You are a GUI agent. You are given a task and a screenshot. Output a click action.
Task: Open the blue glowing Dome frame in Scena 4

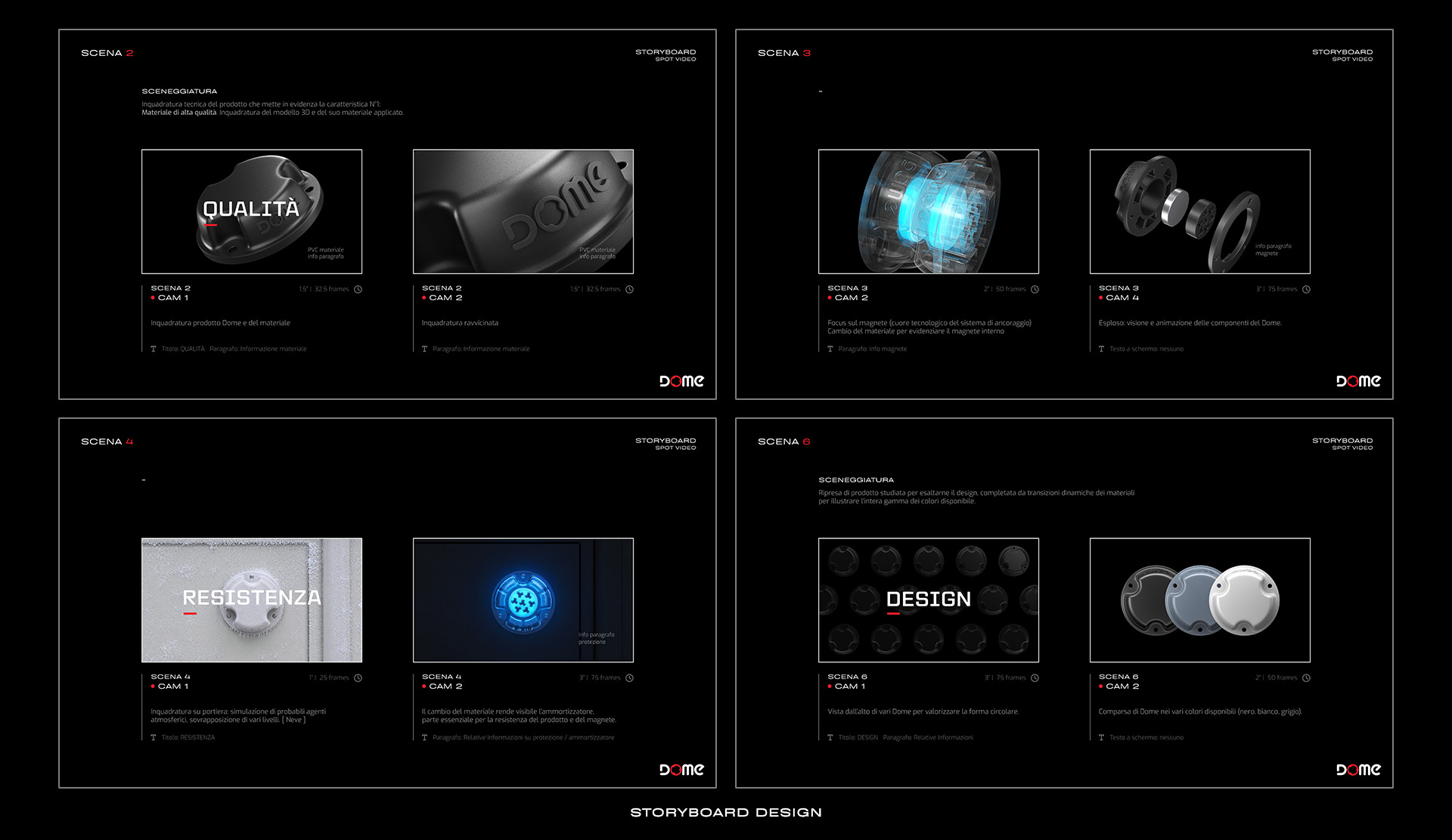(523, 600)
